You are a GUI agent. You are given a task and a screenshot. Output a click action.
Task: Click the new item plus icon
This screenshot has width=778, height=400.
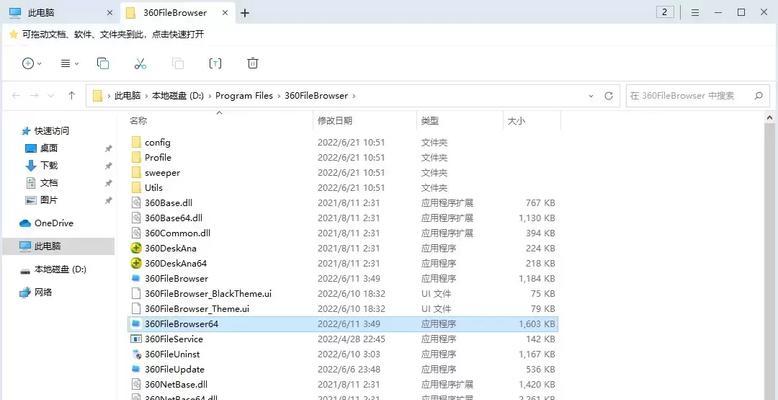click(x=28, y=64)
